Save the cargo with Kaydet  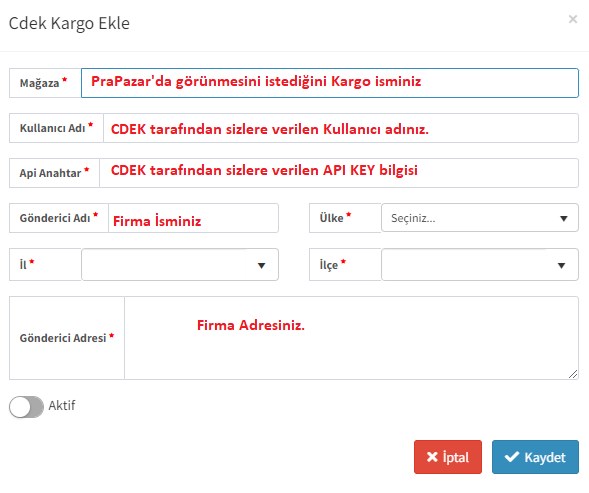[535, 457]
